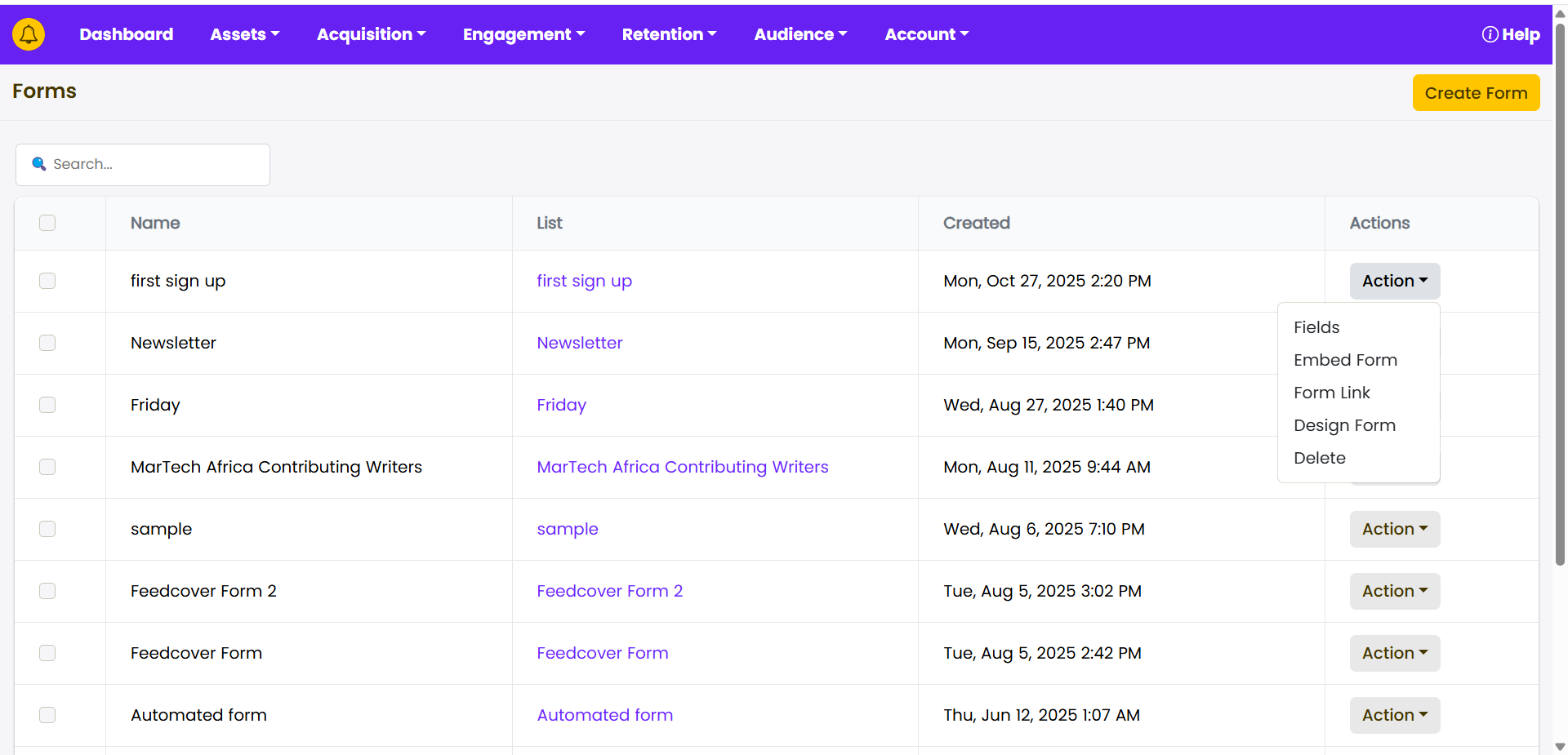The image size is (1568, 755).
Task: Click the yellow bell logo icon
Action: [x=29, y=34]
